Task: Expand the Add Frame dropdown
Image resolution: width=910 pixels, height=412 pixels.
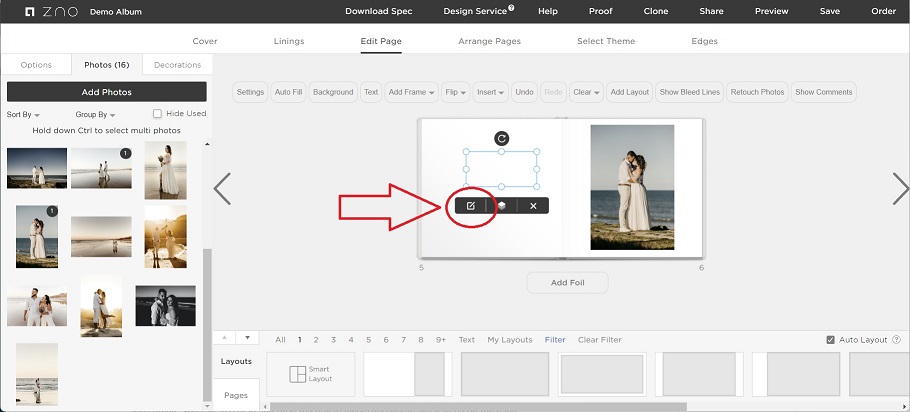Action: (413, 92)
